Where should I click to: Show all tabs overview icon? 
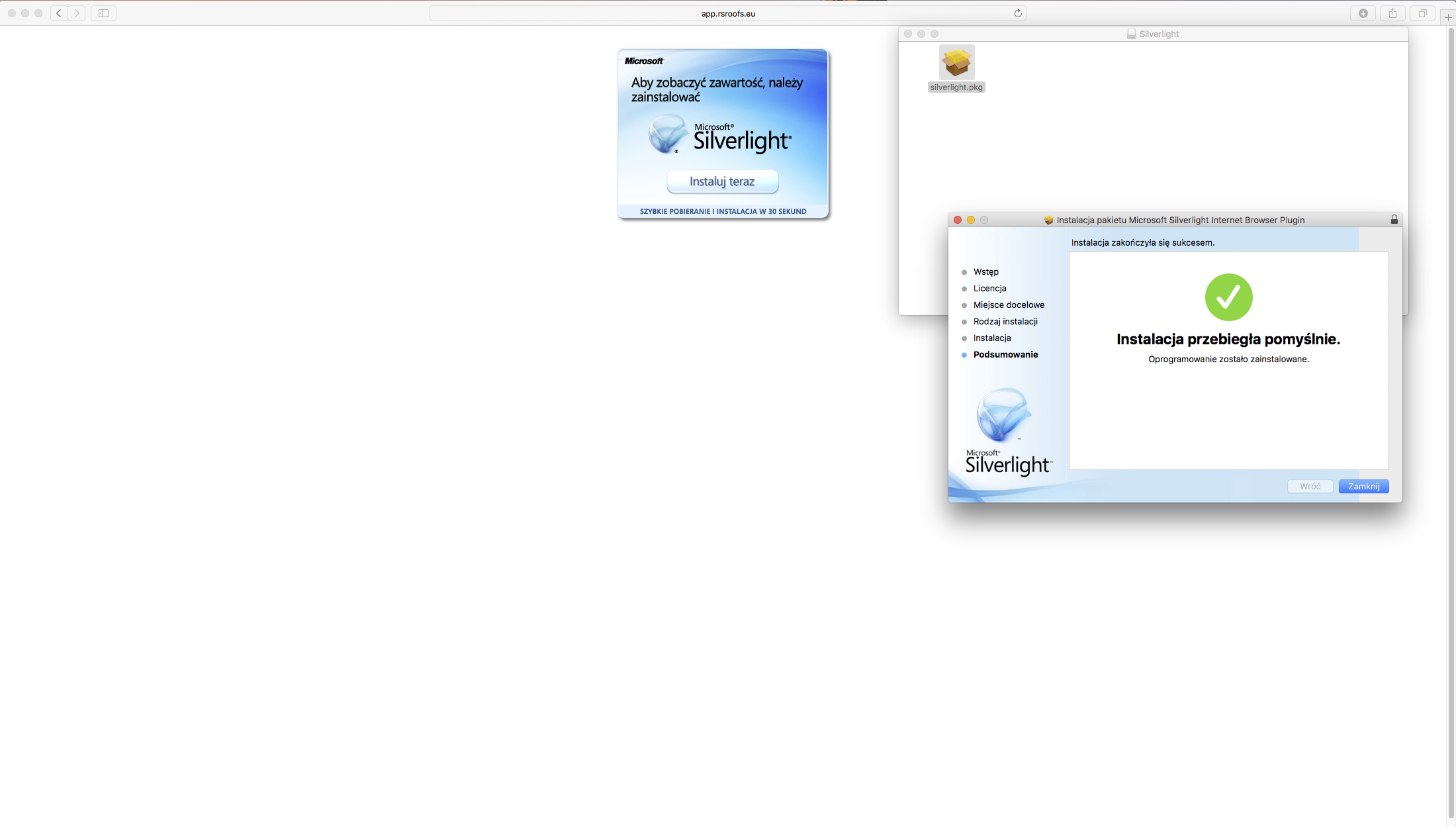[x=1422, y=13]
